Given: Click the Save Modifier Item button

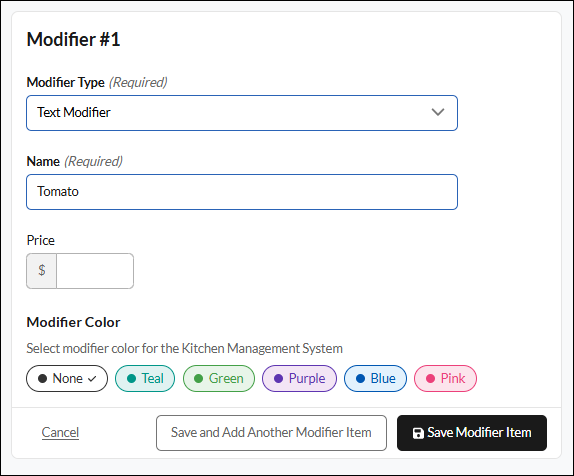Looking at the screenshot, I should click(472, 433).
